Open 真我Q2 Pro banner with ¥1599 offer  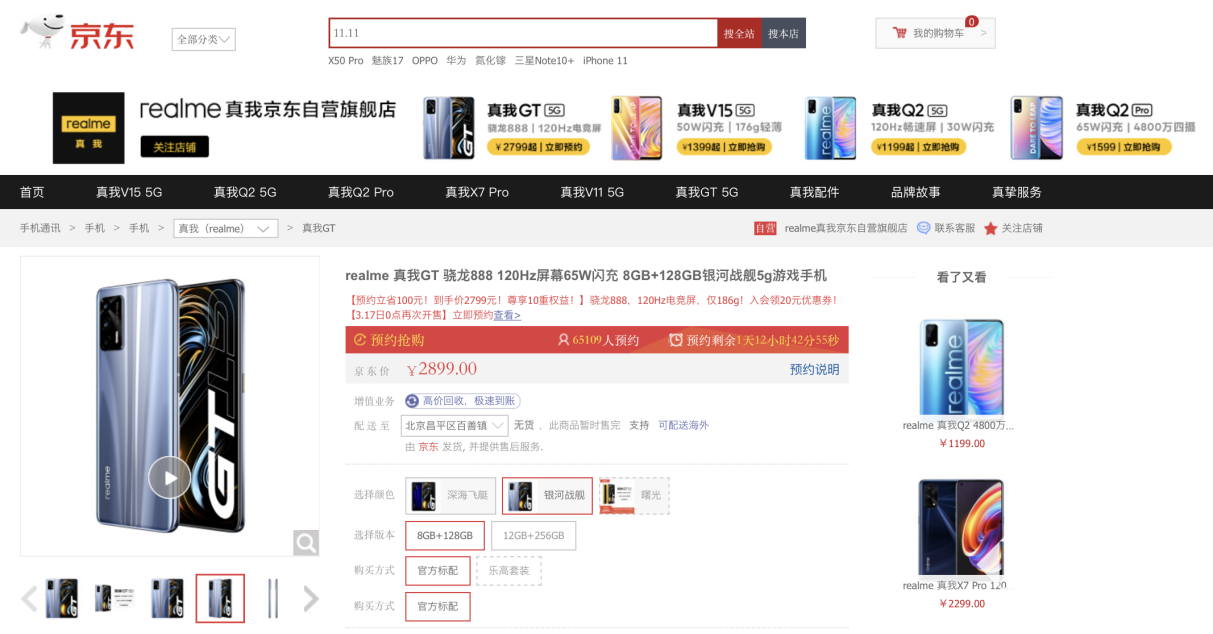(x=1103, y=128)
